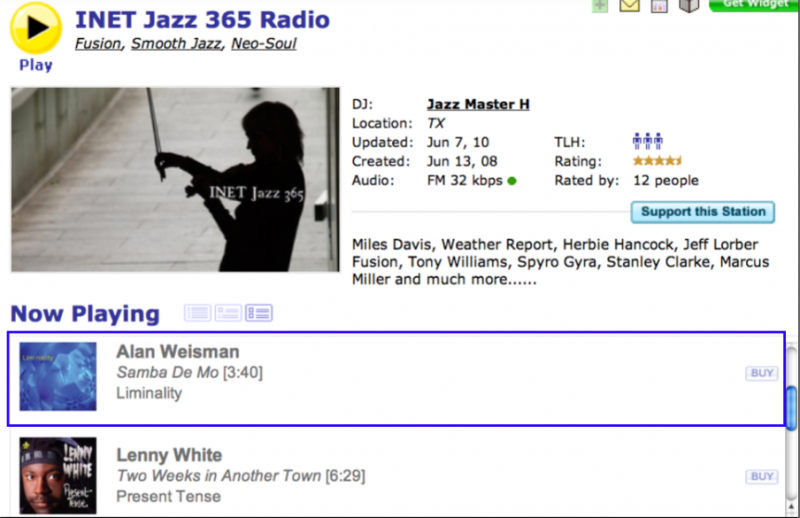Screen dimensions: 800x518
Task: Open DJ Jazz Master H profile
Action: tap(477, 104)
